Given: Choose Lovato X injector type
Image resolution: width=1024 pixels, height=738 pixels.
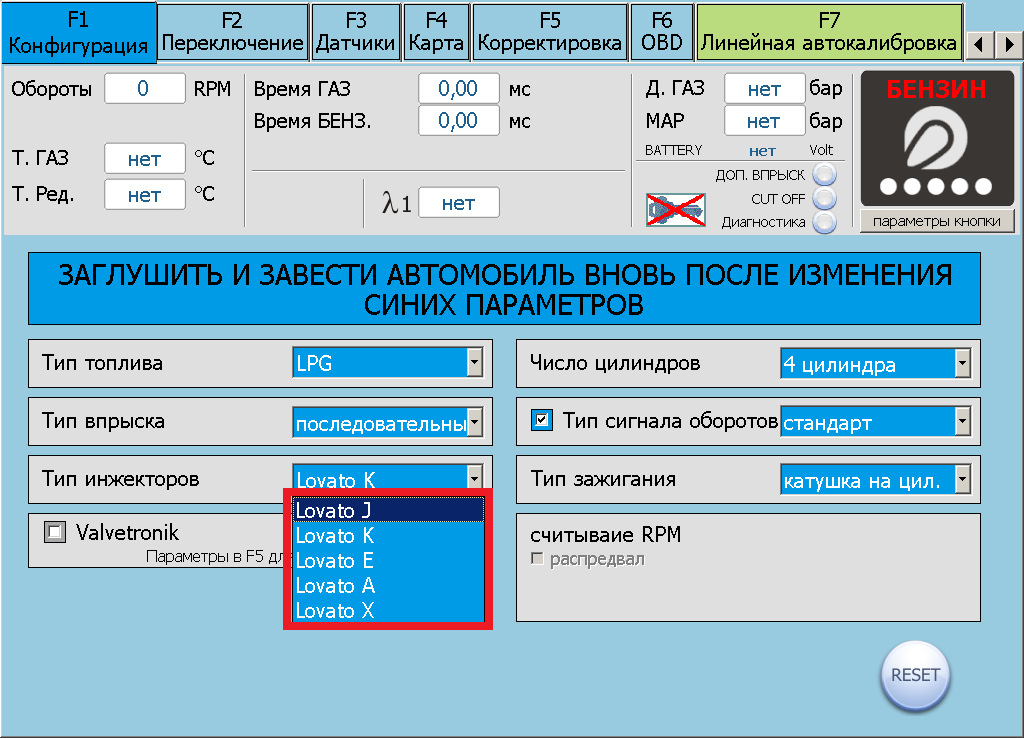Looking at the screenshot, I should (x=389, y=611).
